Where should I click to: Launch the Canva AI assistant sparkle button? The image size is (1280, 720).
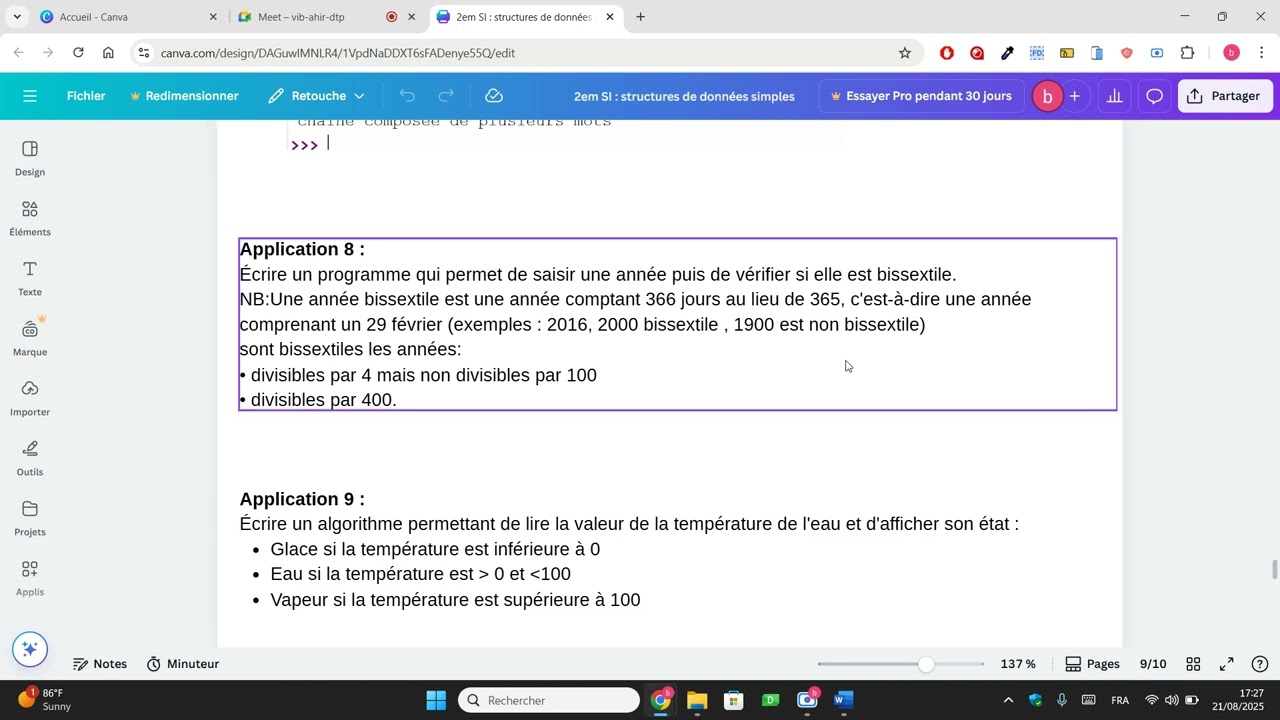pyautogui.click(x=30, y=649)
